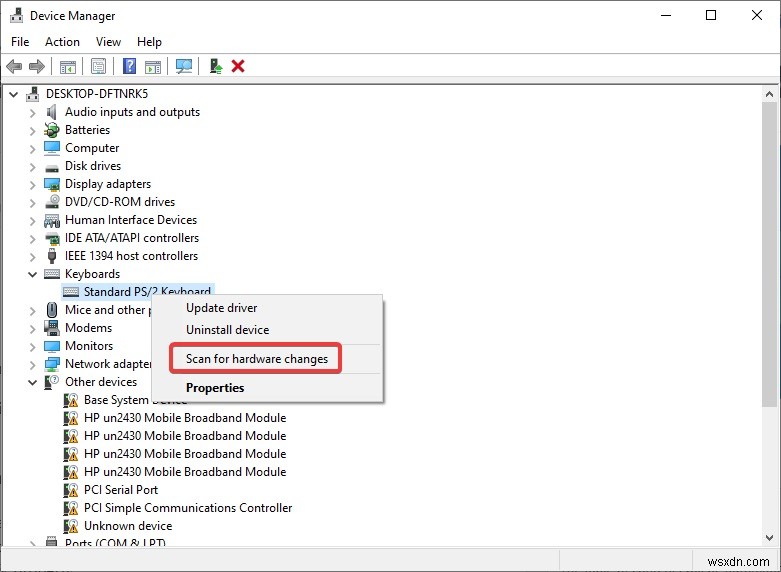Select the Computer category label
Image resolution: width=781 pixels, height=572 pixels.
pos(92,148)
